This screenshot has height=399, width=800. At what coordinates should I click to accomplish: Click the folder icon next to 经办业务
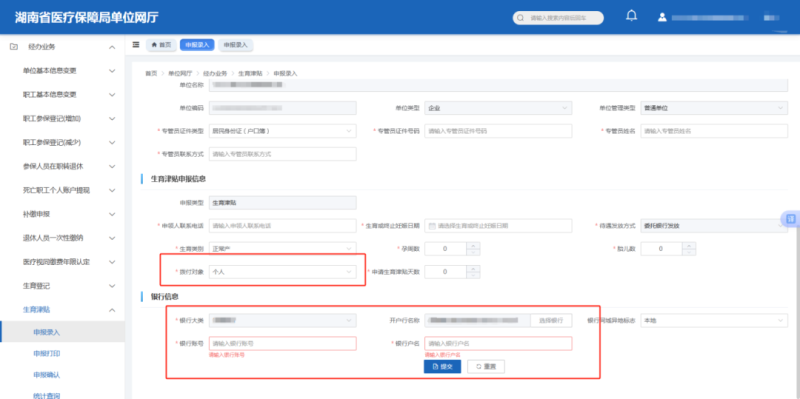tap(14, 47)
